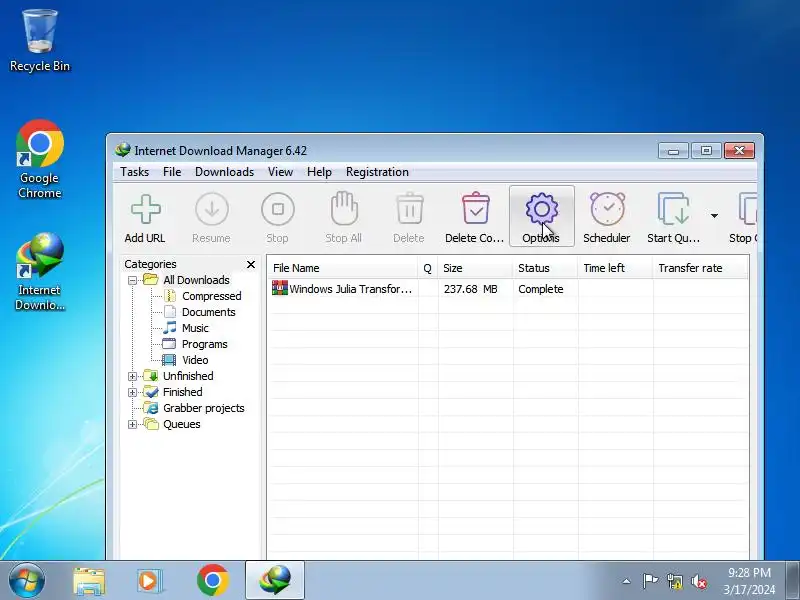Click the Video filmstrip category icon
Viewport: 800px width, 600px height.
tap(169, 360)
